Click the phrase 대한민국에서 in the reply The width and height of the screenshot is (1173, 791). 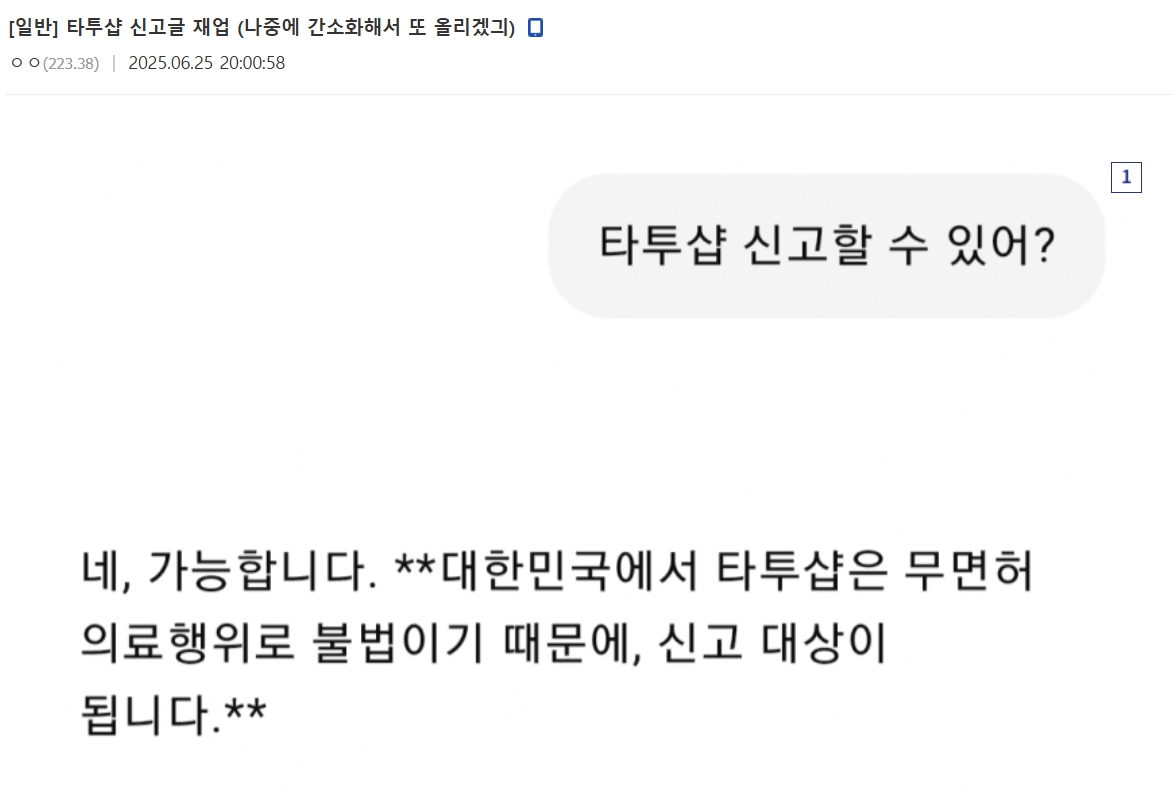coord(569,571)
